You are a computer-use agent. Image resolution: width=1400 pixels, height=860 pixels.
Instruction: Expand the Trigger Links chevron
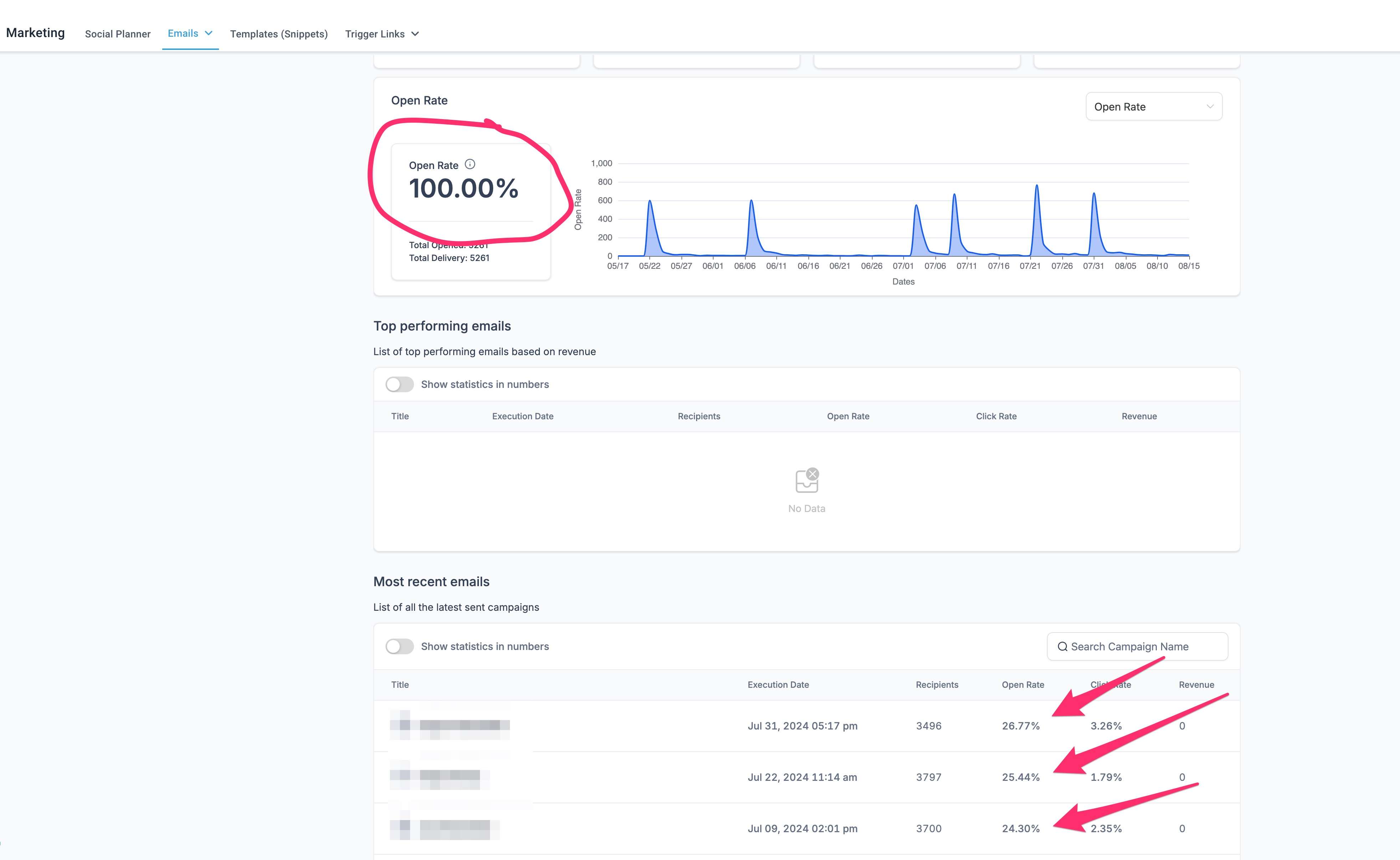tap(415, 34)
